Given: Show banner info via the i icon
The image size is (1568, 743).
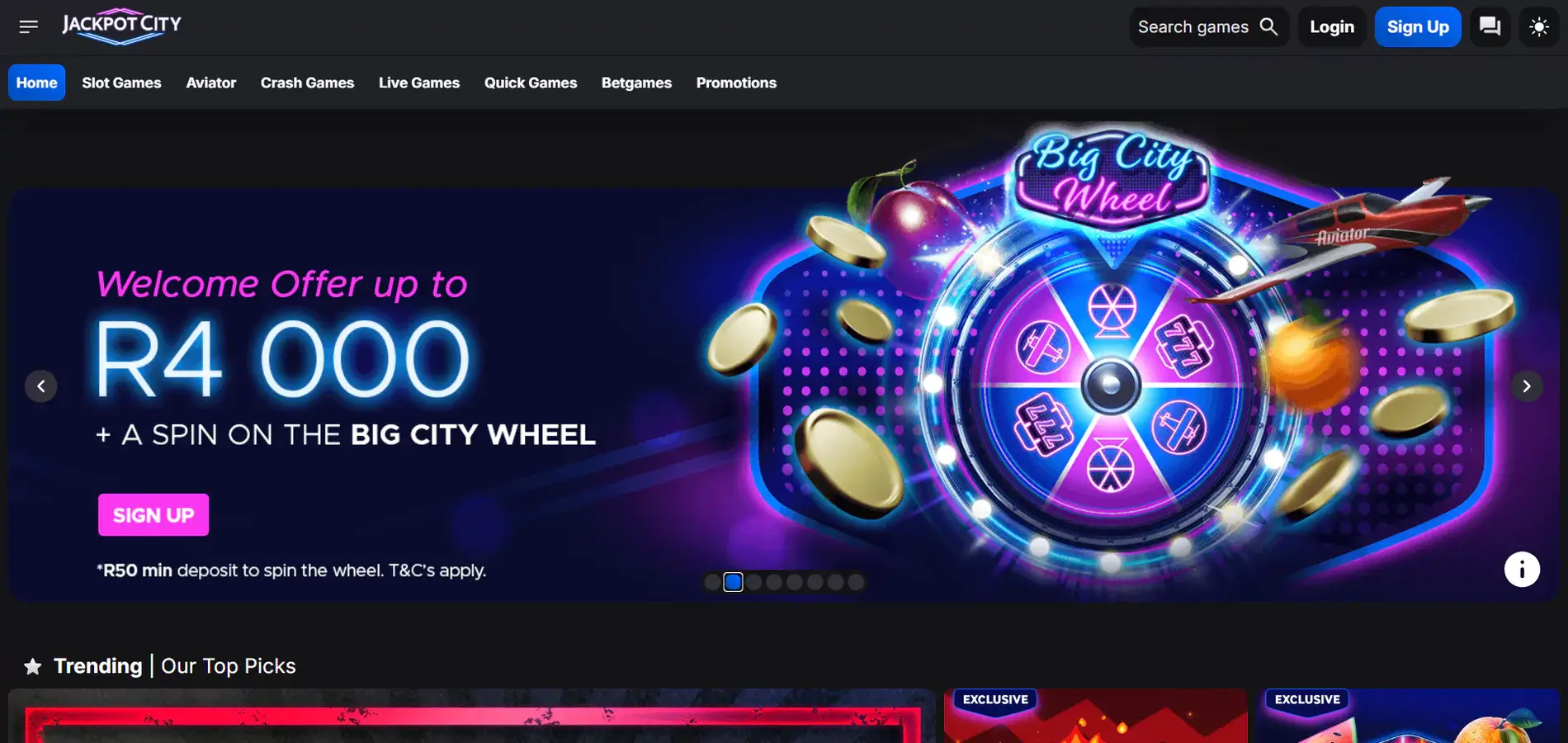Looking at the screenshot, I should click(x=1522, y=570).
